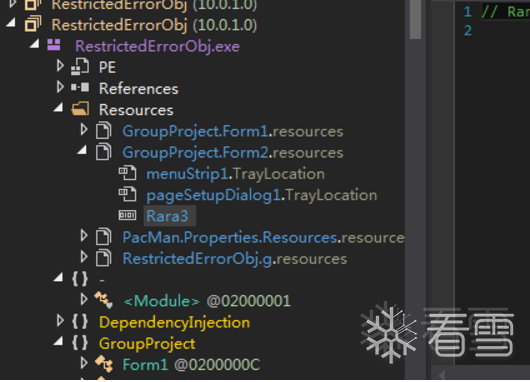This screenshot has height=382, width=530.
Task: Click the RestrictedErrorObj.exe module icon
Action: [x=54, y=45]
